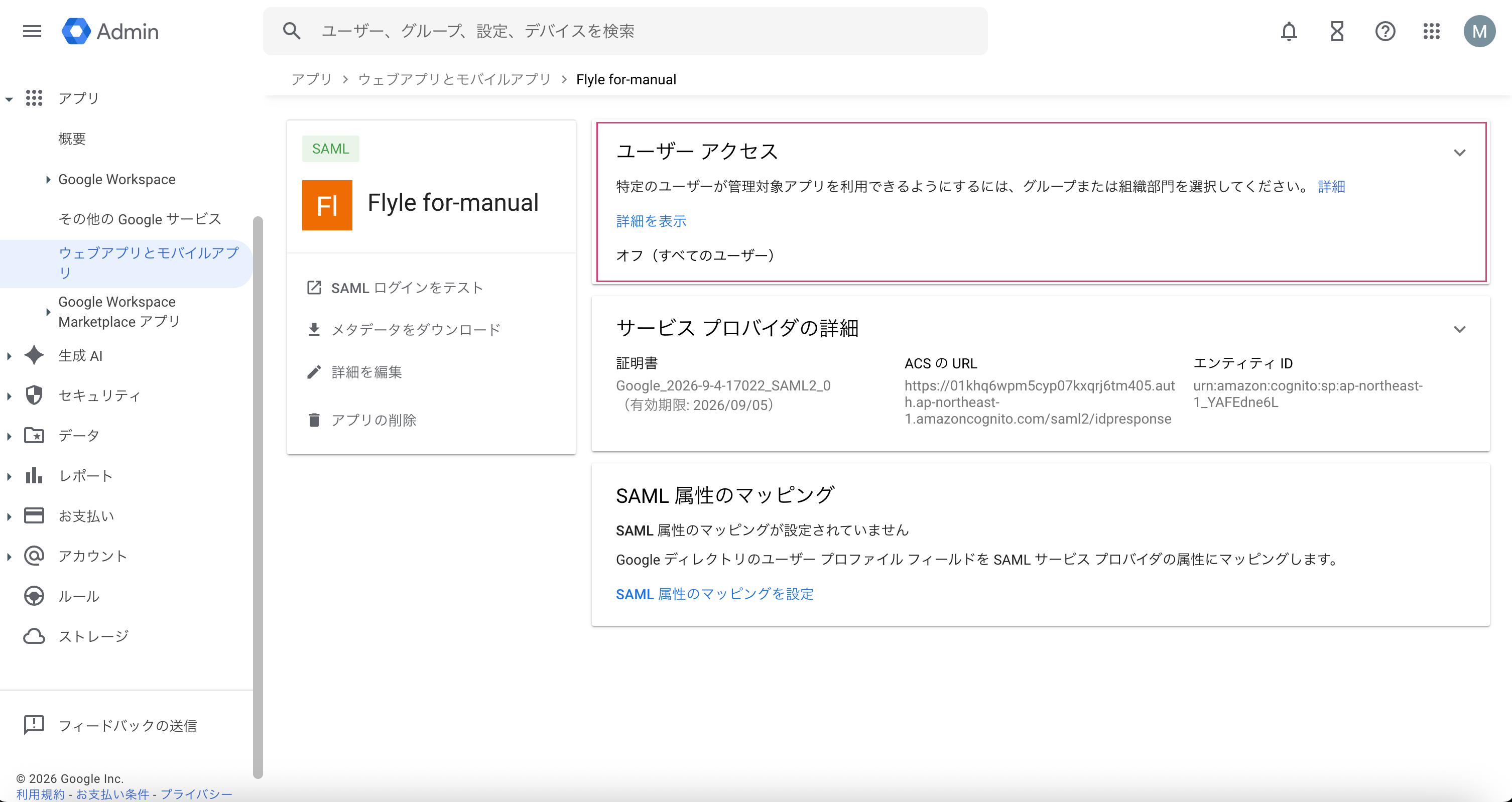
Task: Click the Storage cloud icon in sidebar
Action: (x=34, y=636)
